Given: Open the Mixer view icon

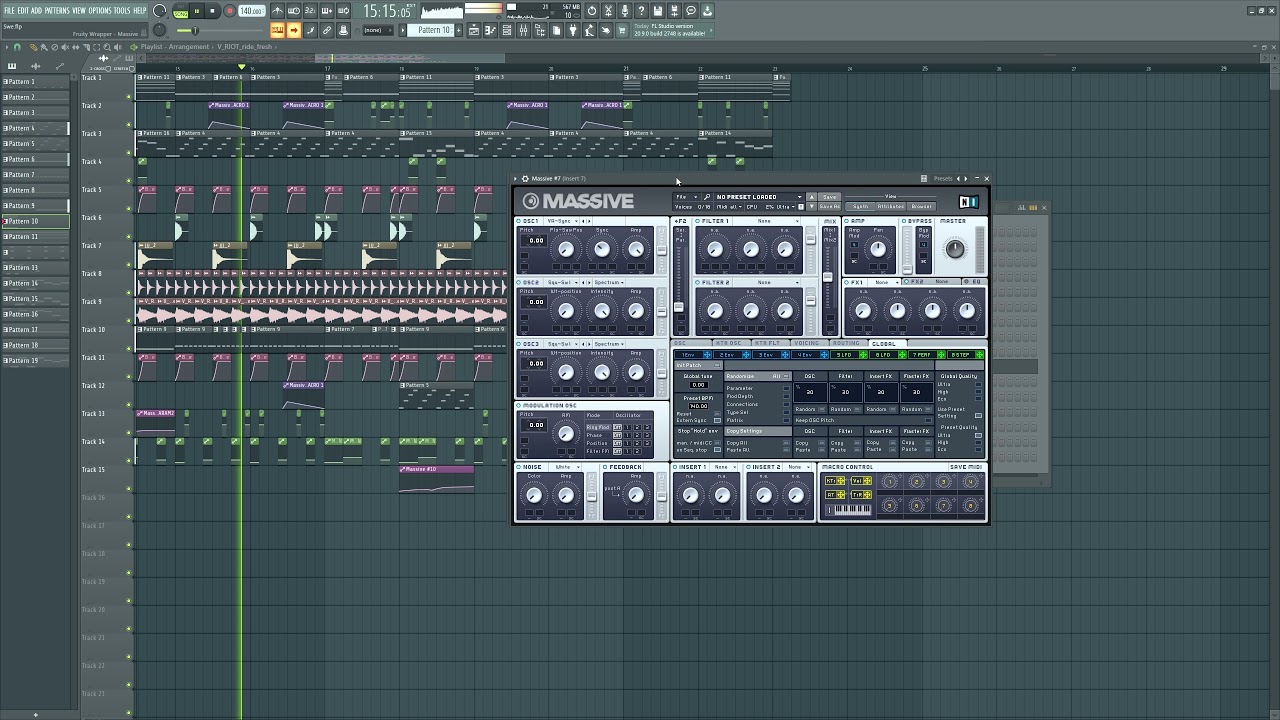Looking at the screenshot, I should [523, 30].
